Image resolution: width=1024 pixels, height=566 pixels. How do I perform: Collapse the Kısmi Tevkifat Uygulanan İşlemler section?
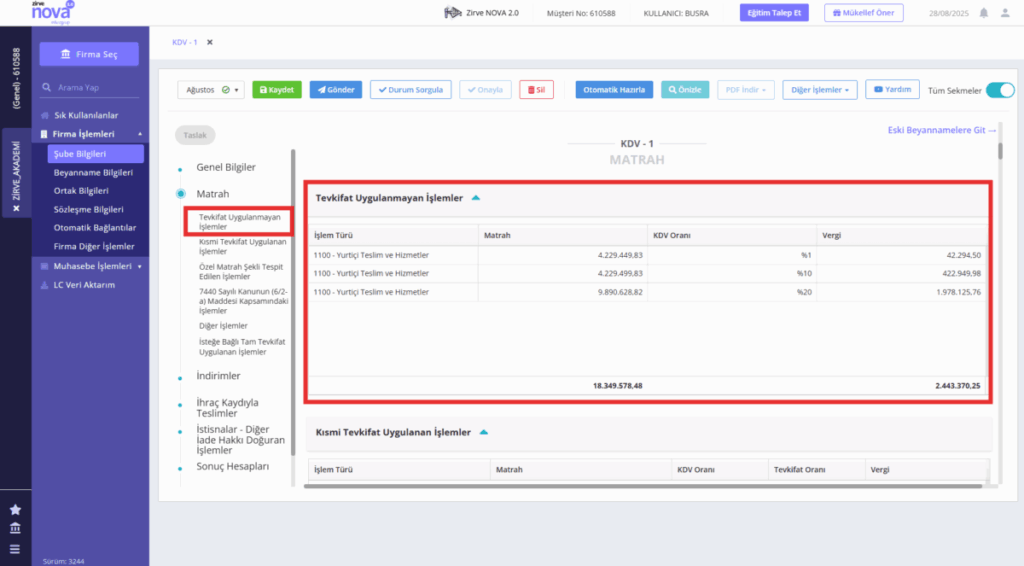484,432
